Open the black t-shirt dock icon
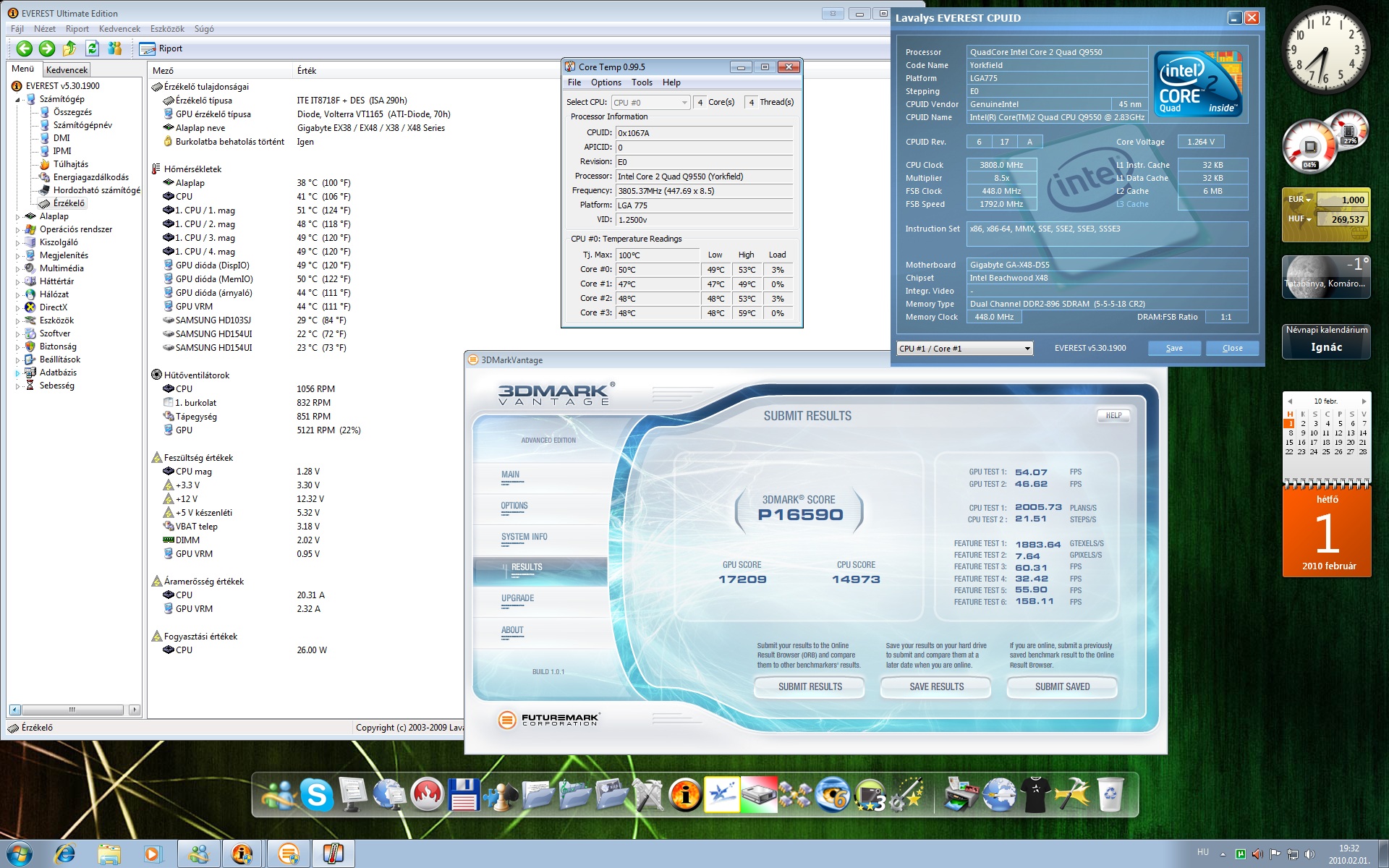The width and height of the screenshot is (1389, 868). click(1036, 795)
